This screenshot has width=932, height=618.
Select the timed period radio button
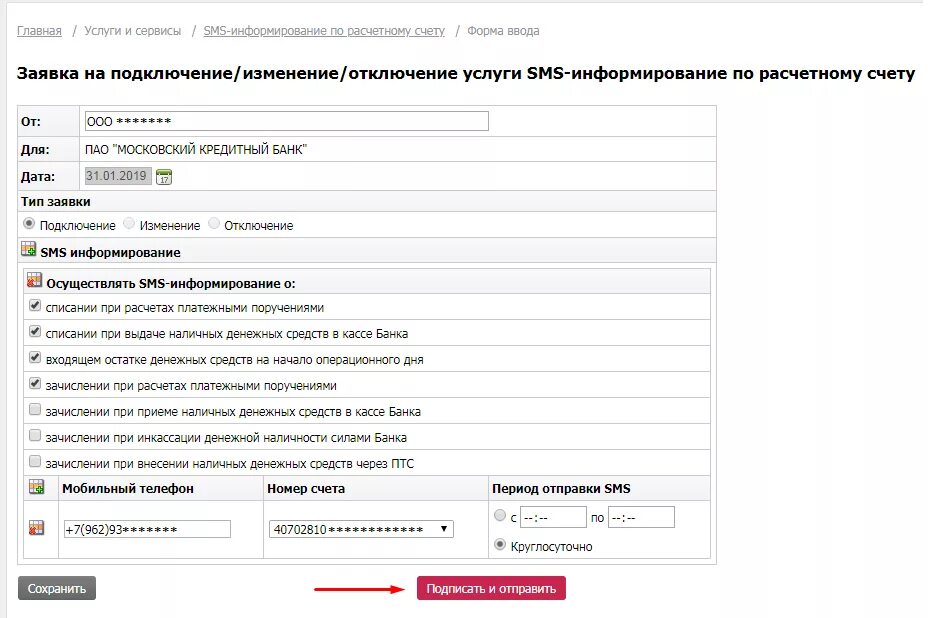pyautogui.click(x=500, y=515)
